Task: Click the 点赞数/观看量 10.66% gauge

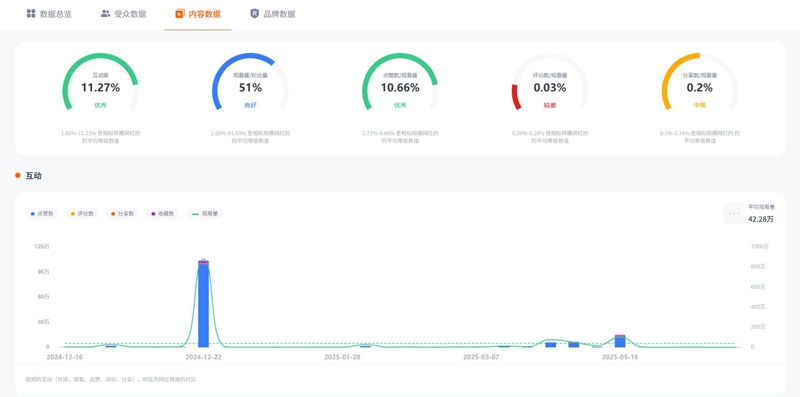Action: click(400, 82)
